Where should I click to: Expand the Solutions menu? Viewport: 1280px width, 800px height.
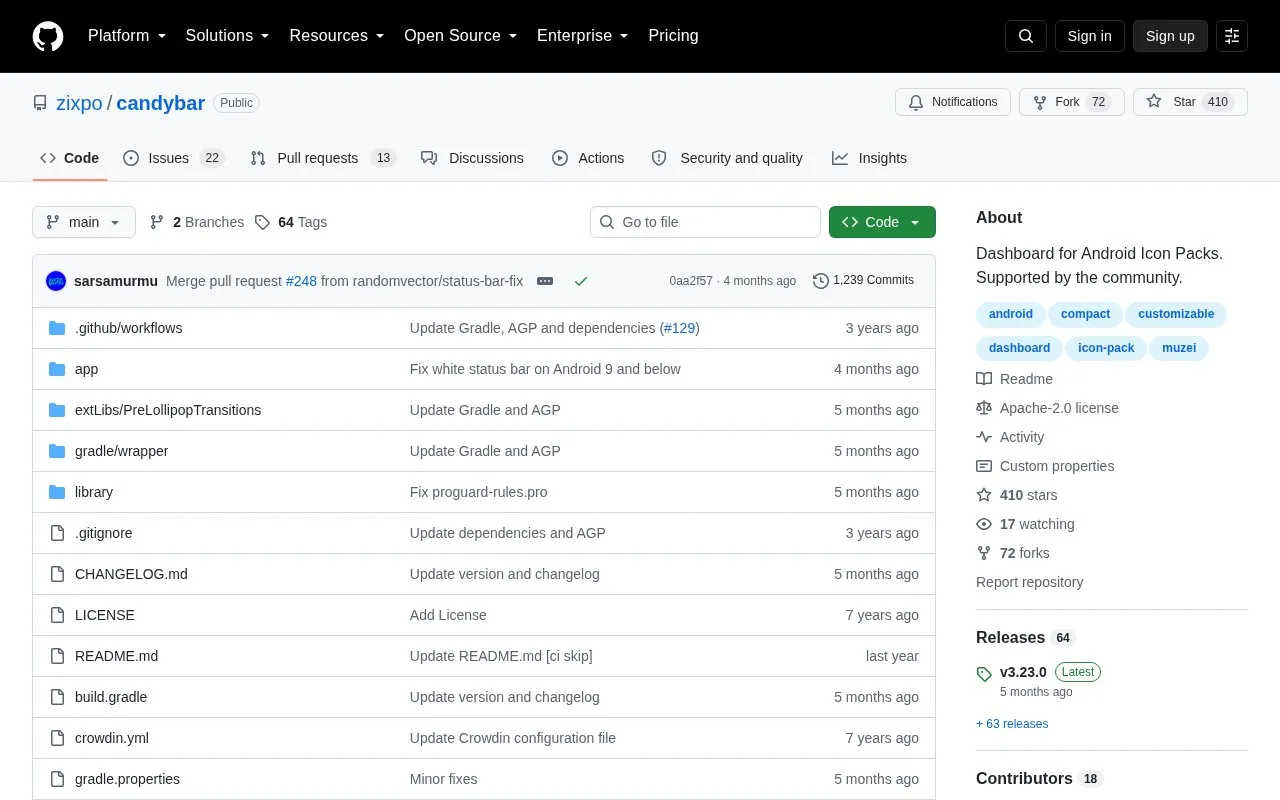pos(227,36)
